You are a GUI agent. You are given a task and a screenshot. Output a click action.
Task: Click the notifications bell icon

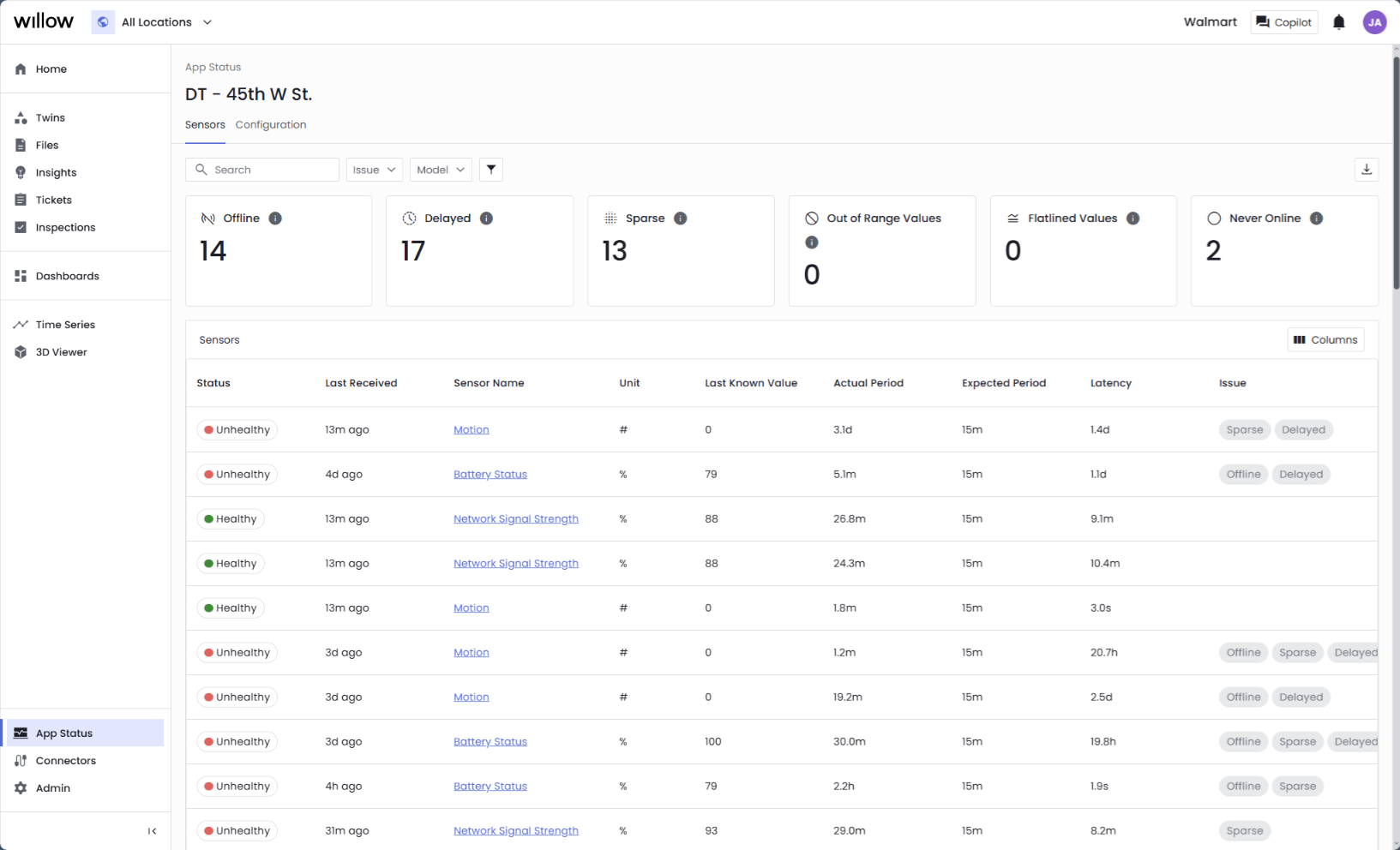pyautogui.click(x=1338, y=21)
